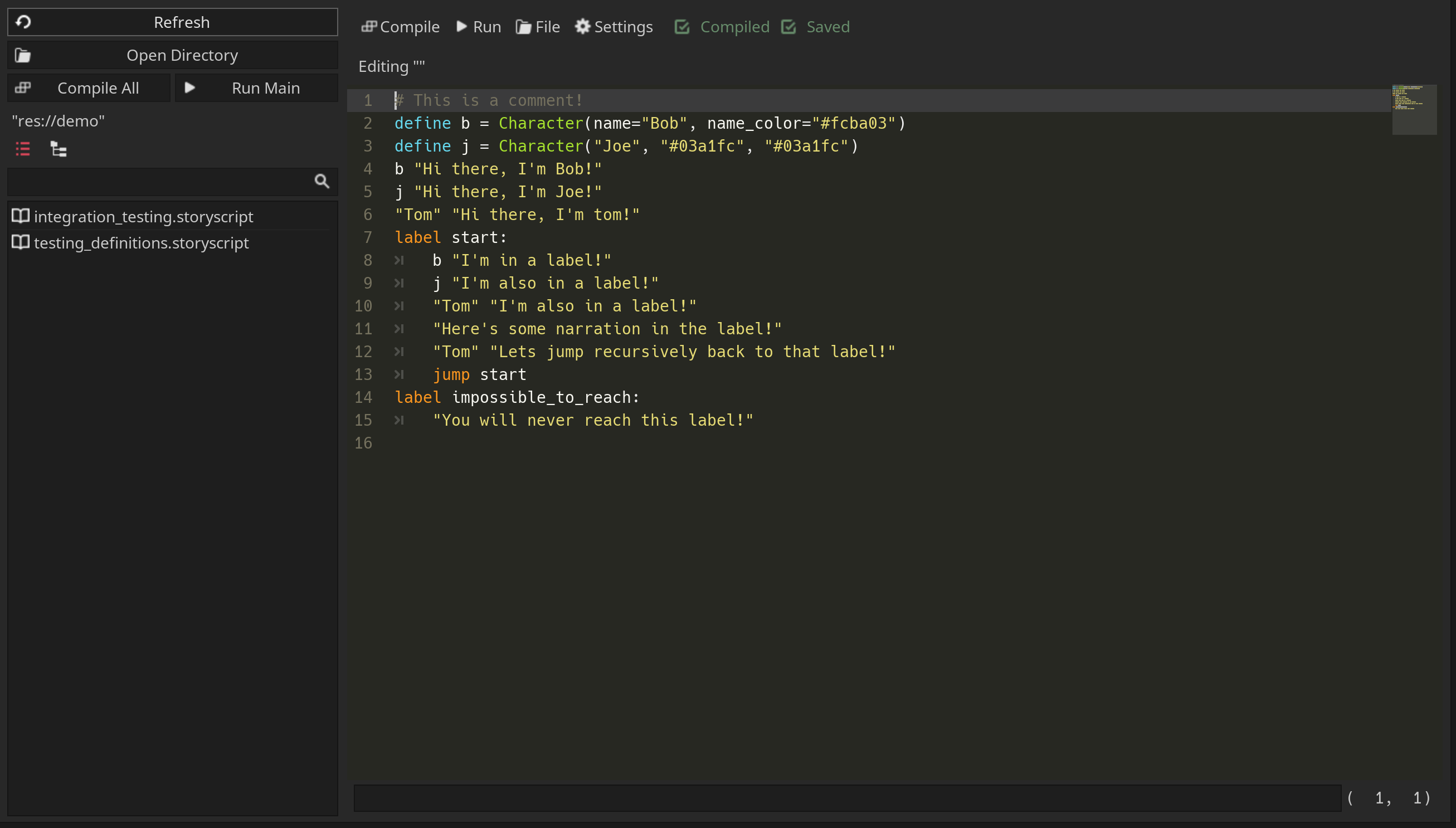Screen dimensions: 1456x828
Task: Click Compile in the editor toolbar
Action: click(400, 27)
